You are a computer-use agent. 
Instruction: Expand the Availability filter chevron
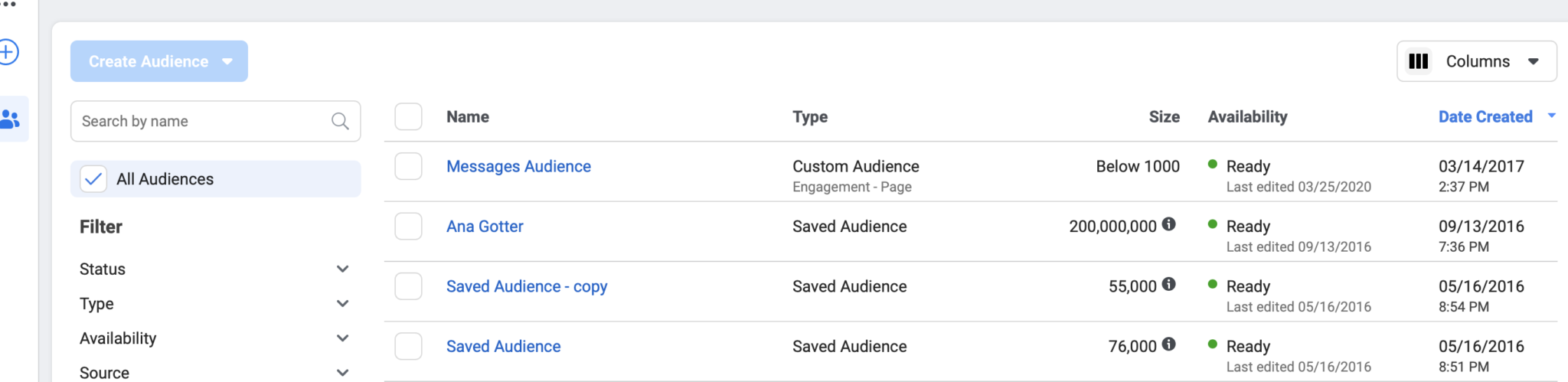(x=342, y=338)
